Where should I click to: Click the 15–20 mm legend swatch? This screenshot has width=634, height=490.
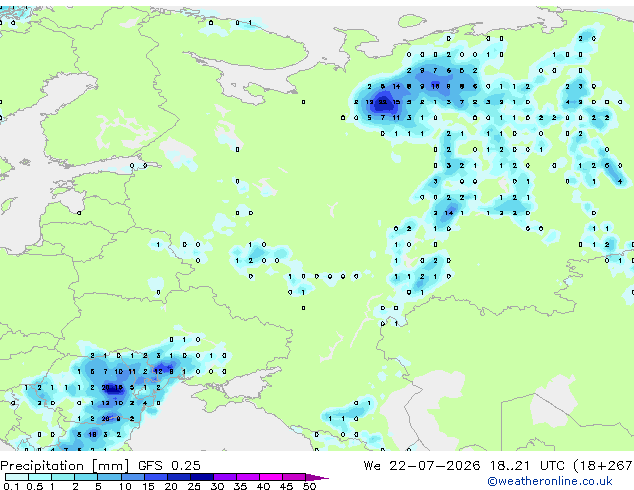(156, 477)
